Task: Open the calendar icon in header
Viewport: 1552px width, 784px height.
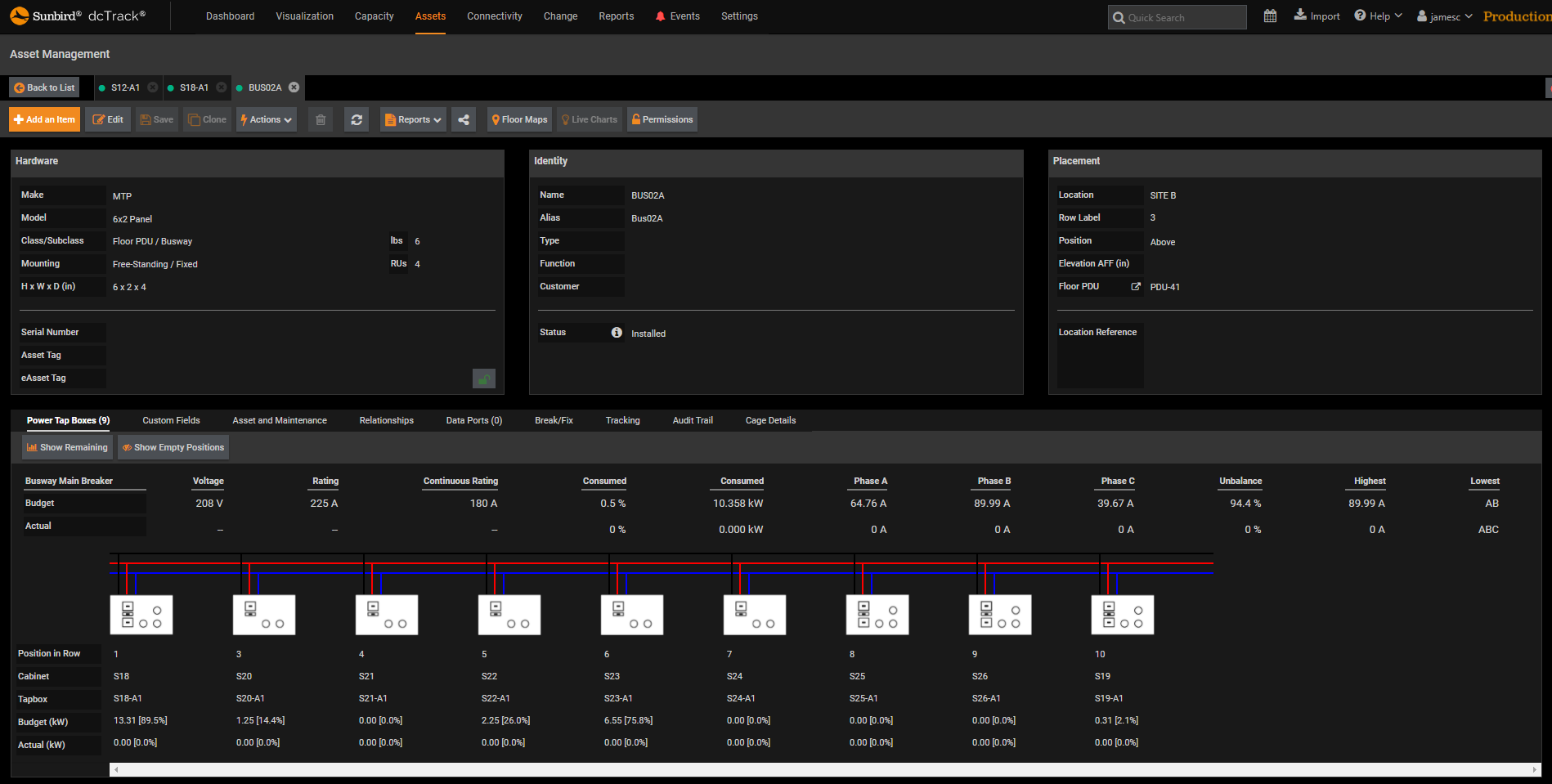Action: coord(1270,16)
